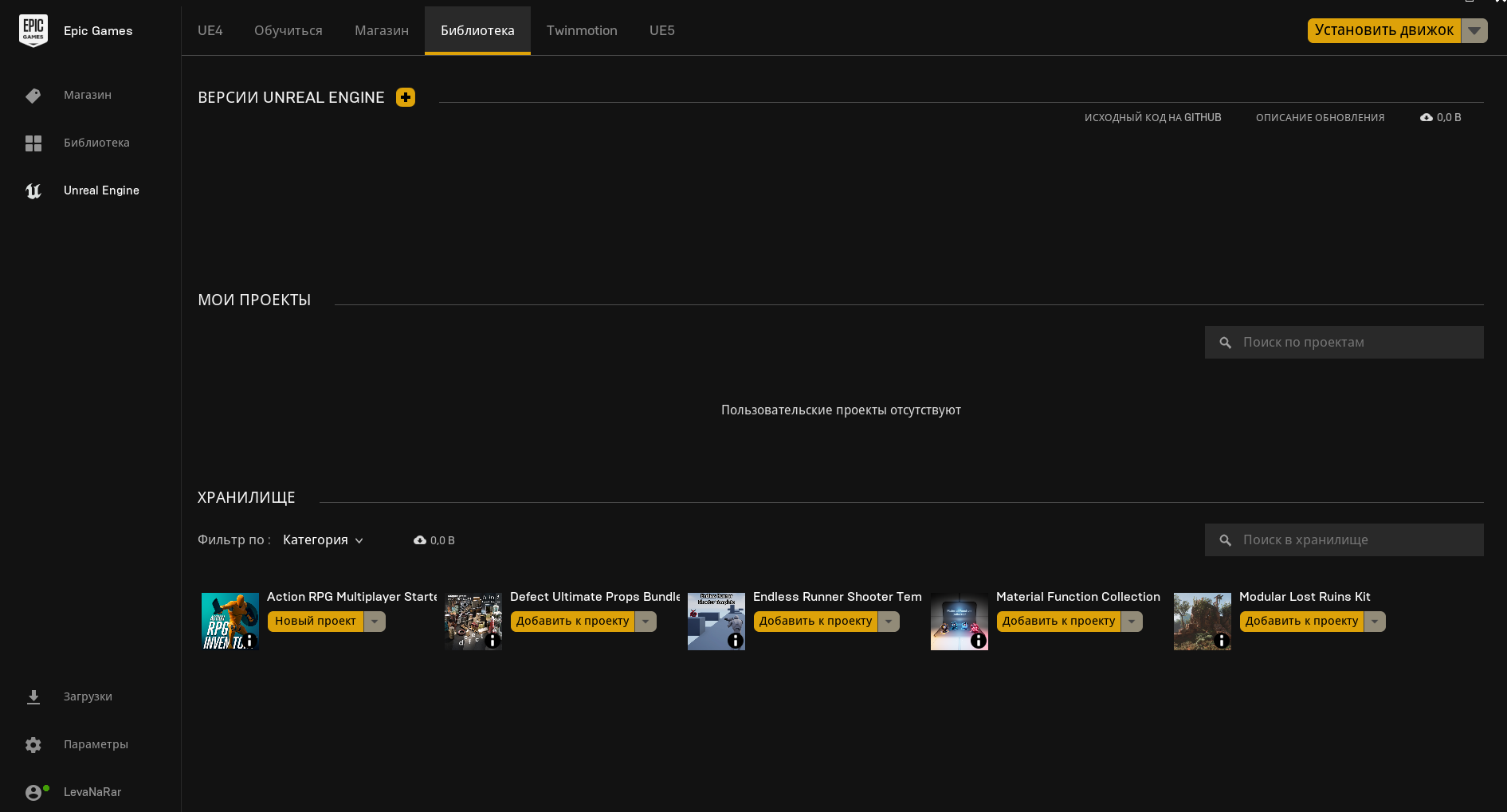1507x812 pixels.
Task: Click the Установить движок button
Action: [1384, 30]
